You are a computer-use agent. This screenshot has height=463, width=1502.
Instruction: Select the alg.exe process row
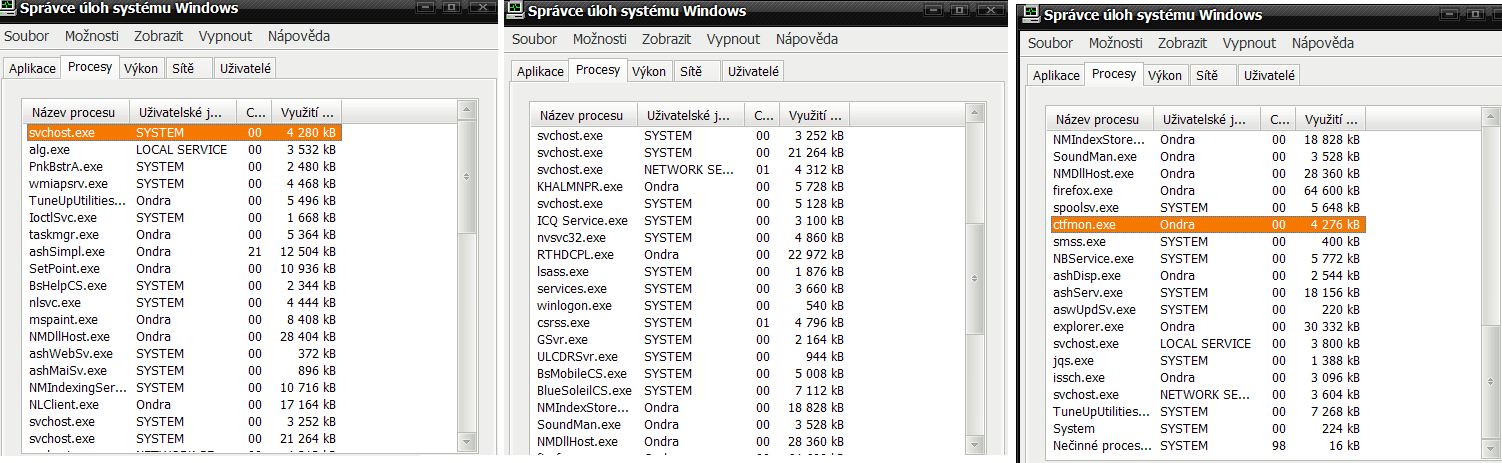(x=184, y=149)
